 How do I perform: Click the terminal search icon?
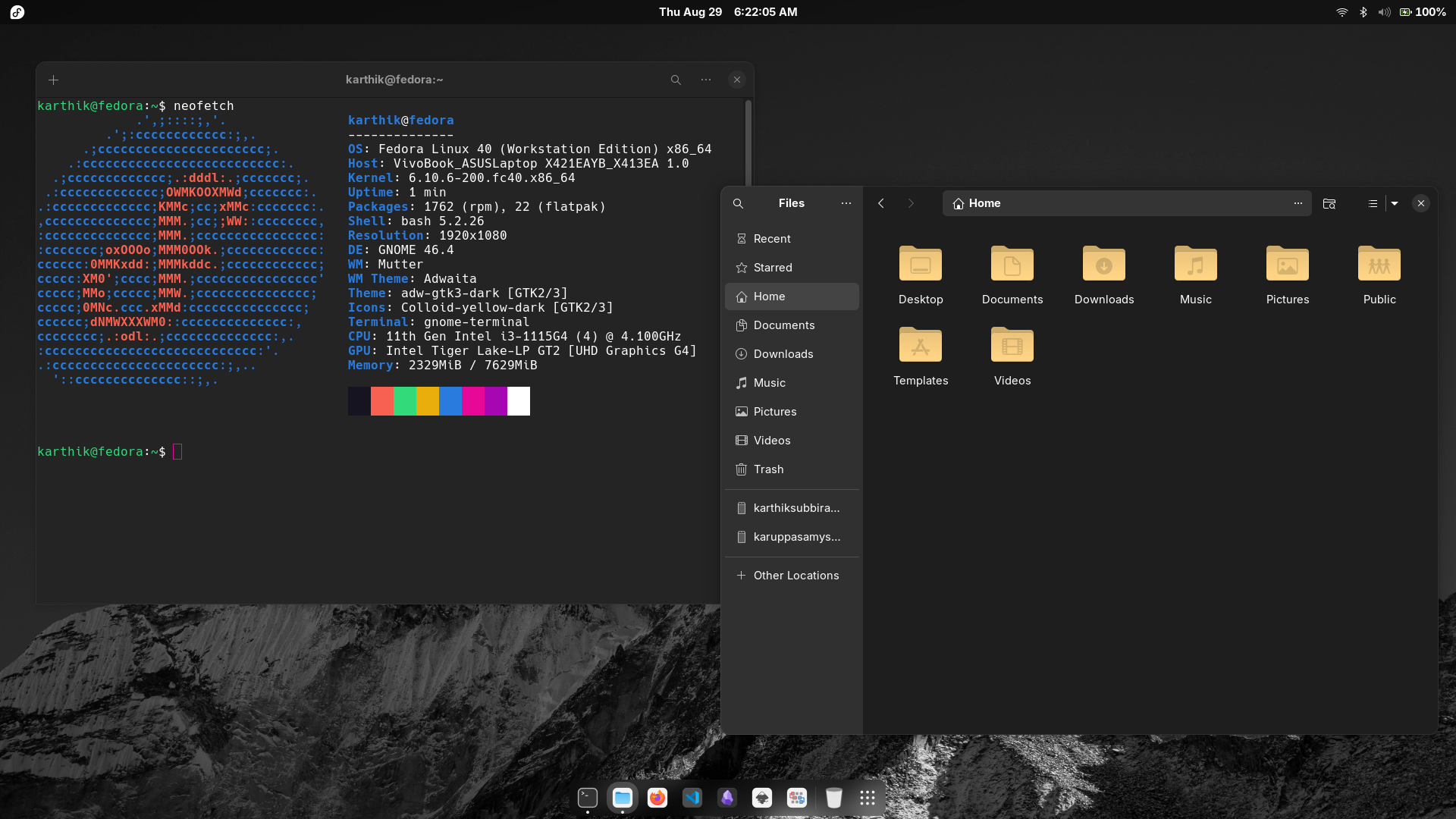pos(676,80)
